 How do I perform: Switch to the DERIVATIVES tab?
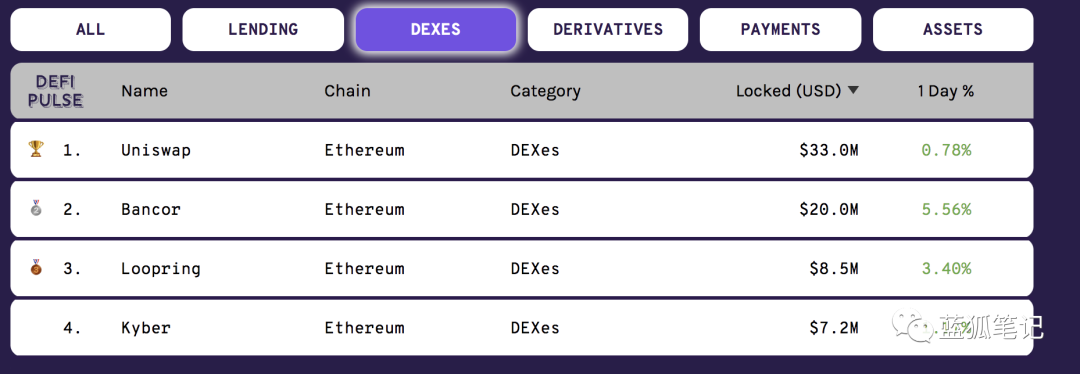[x=608, y=30]
